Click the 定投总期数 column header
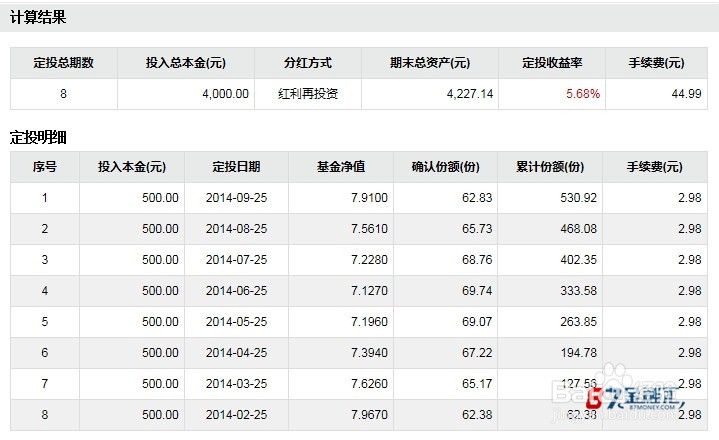719x440 pixels. click(x=64, y=63)
